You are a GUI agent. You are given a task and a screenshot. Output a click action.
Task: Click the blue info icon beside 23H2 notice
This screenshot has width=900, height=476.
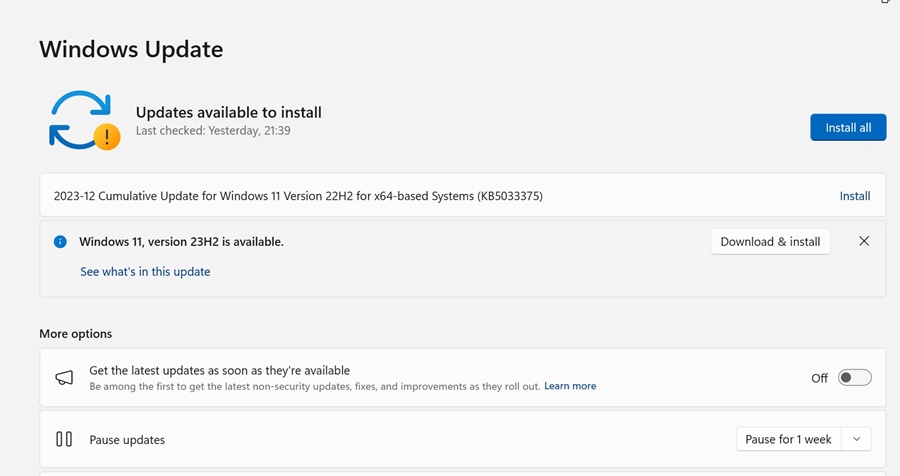60,242
